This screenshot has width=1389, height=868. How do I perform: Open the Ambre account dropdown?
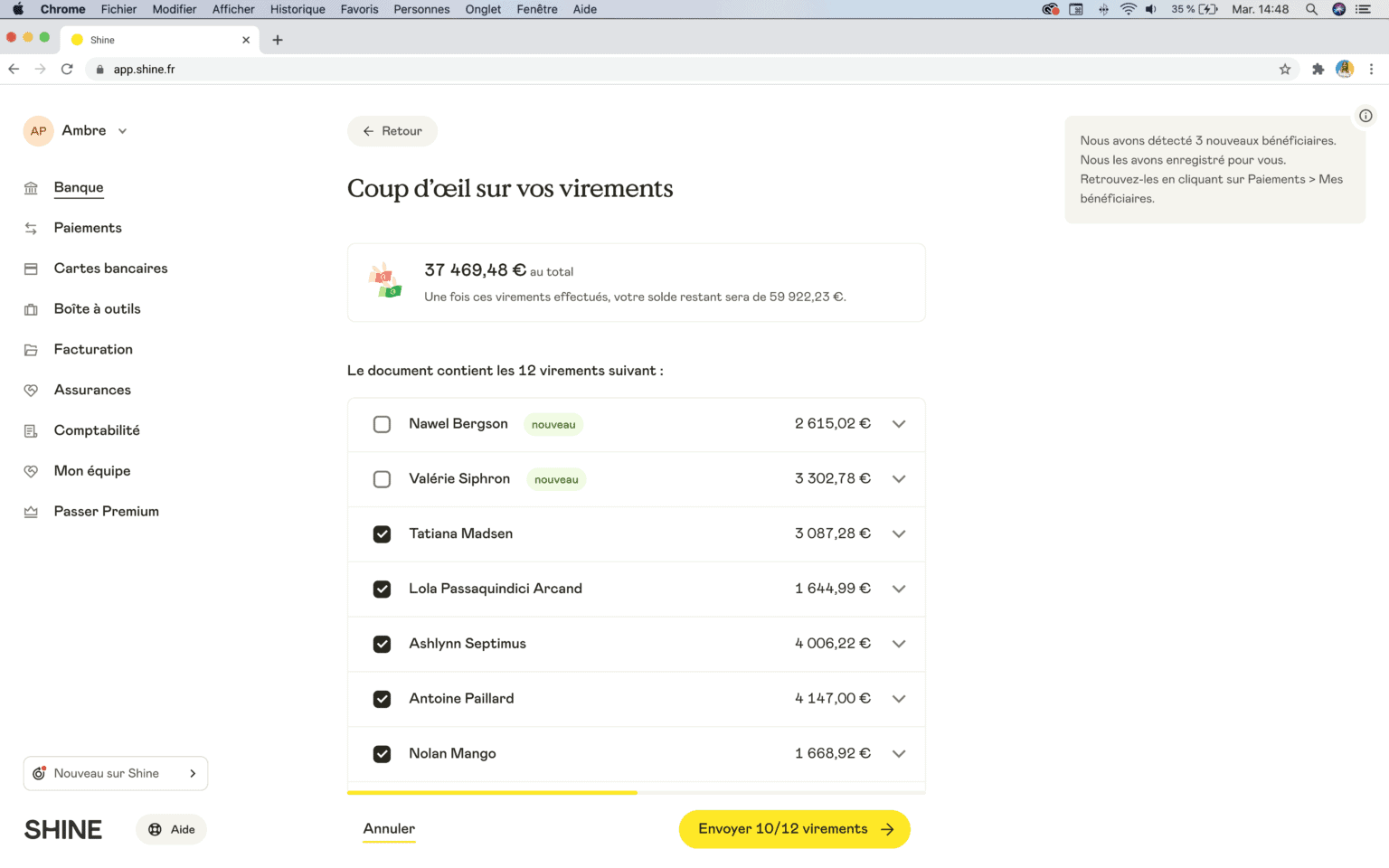[122, 131]
